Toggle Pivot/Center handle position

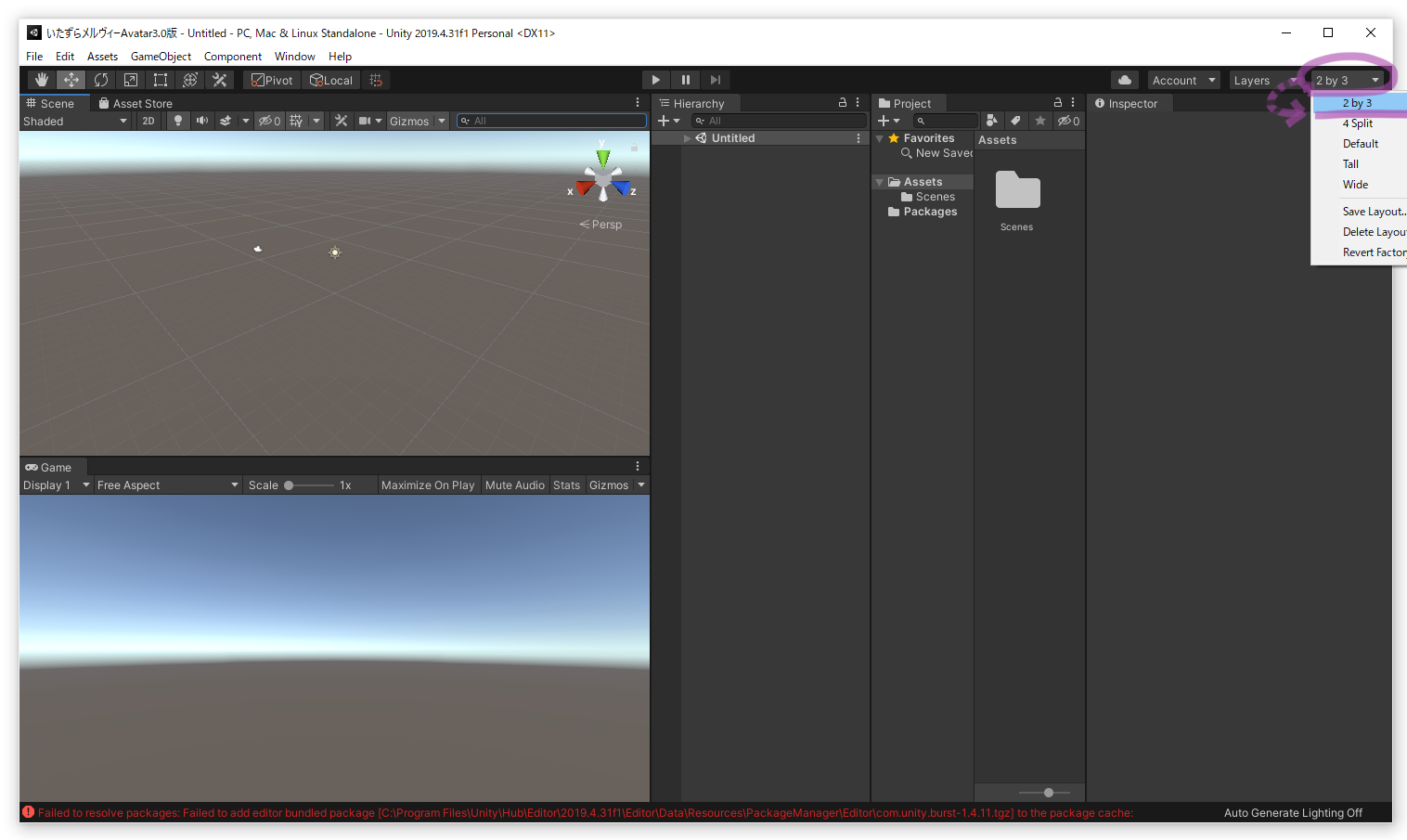click(x=272, y=80)
